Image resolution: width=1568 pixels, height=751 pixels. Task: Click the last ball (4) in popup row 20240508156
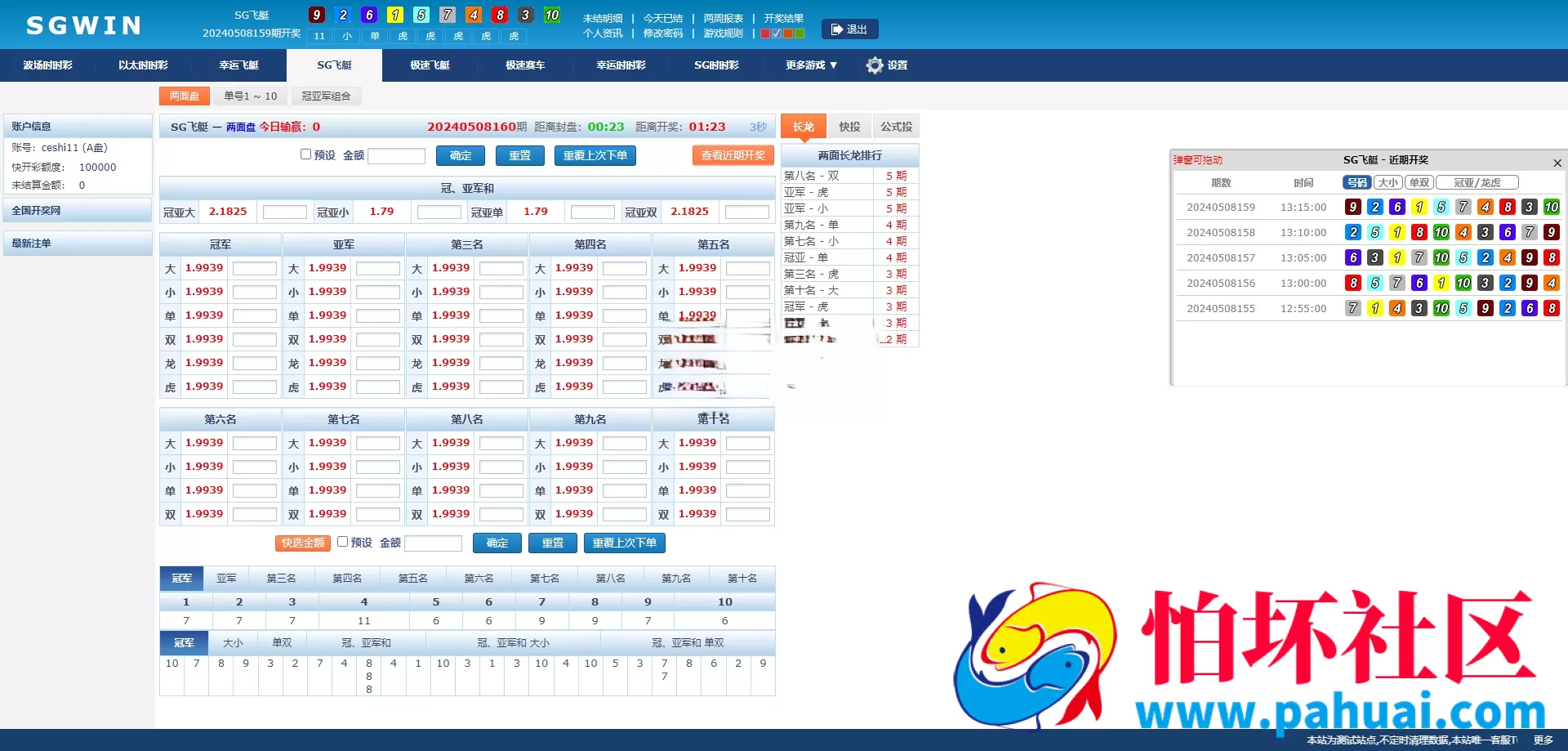1552,283
